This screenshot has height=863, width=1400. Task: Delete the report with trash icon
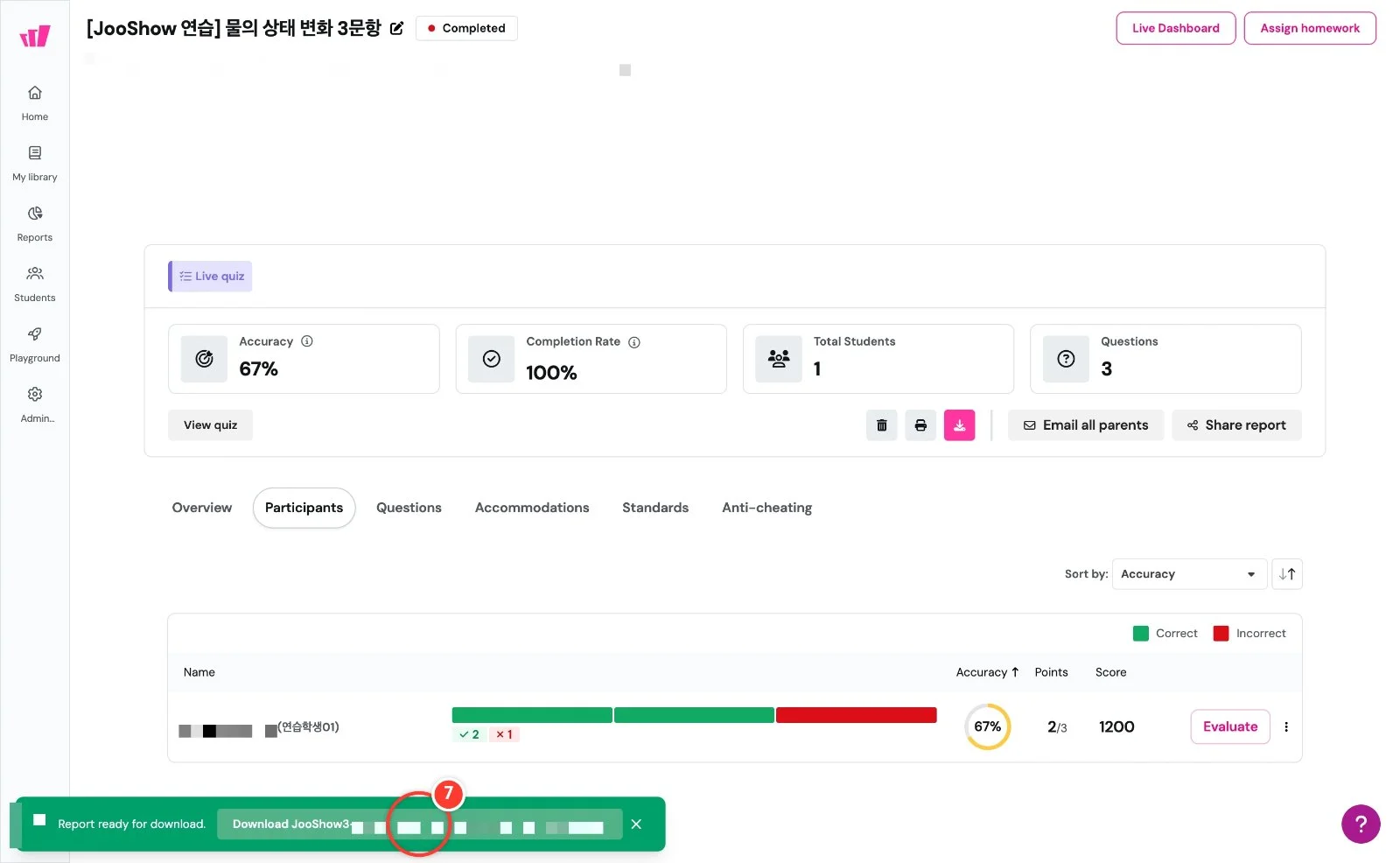882,425
